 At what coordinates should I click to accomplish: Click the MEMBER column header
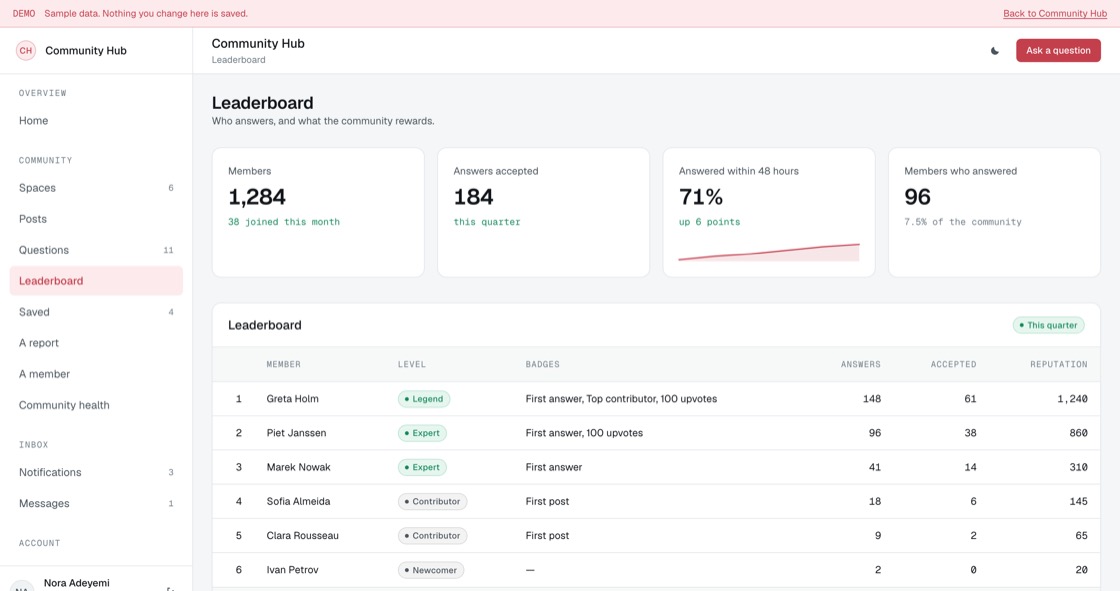(x=284, y=364)
